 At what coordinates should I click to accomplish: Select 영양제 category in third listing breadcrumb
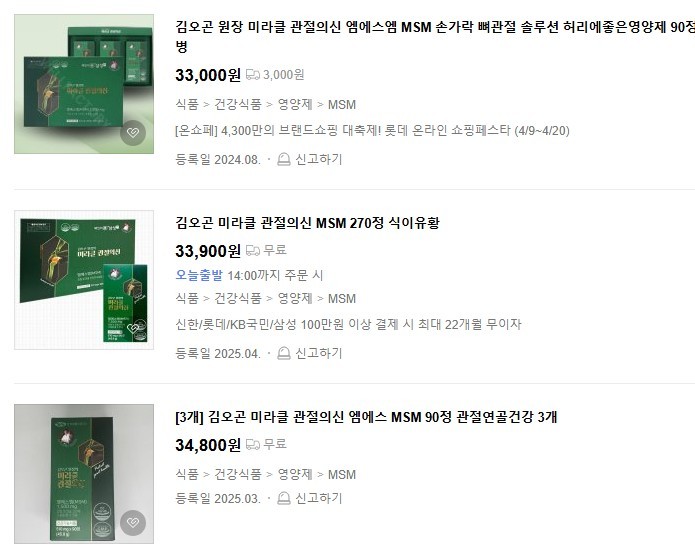pyautogui.click(x=295, y=475)
